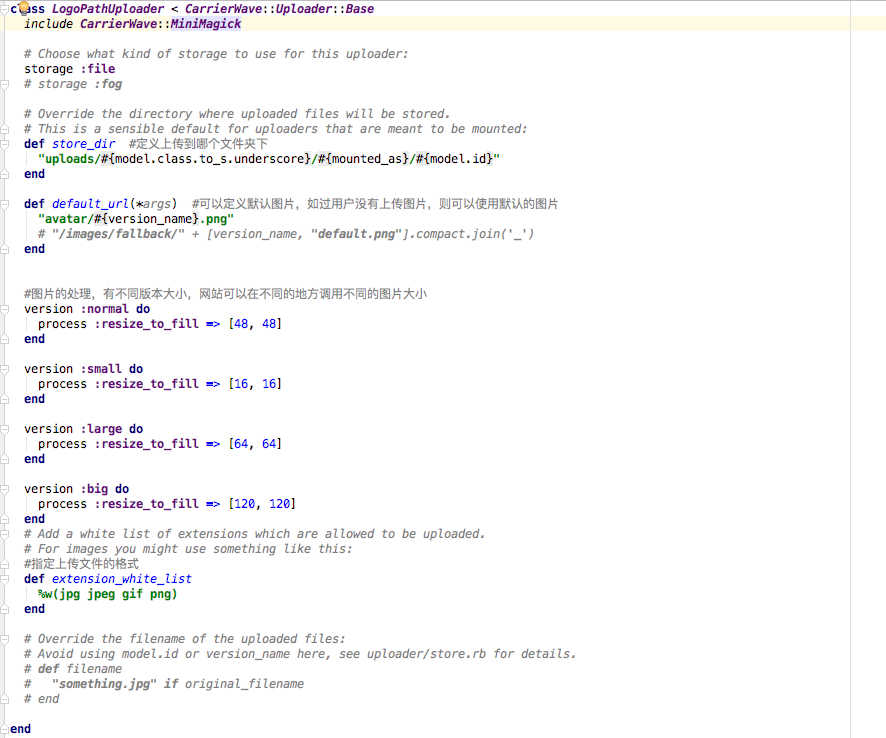Collapse the version :normal block

pyautogui.click(x=5, y=309)
